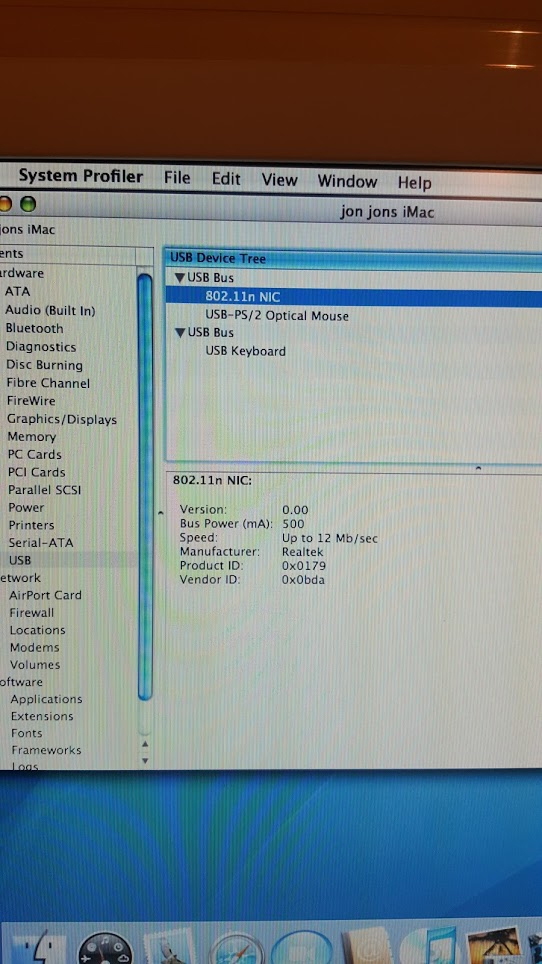This screenshot has height=964, width=542.
Task: Select Volumes under Network
Action: coord(35,665)
